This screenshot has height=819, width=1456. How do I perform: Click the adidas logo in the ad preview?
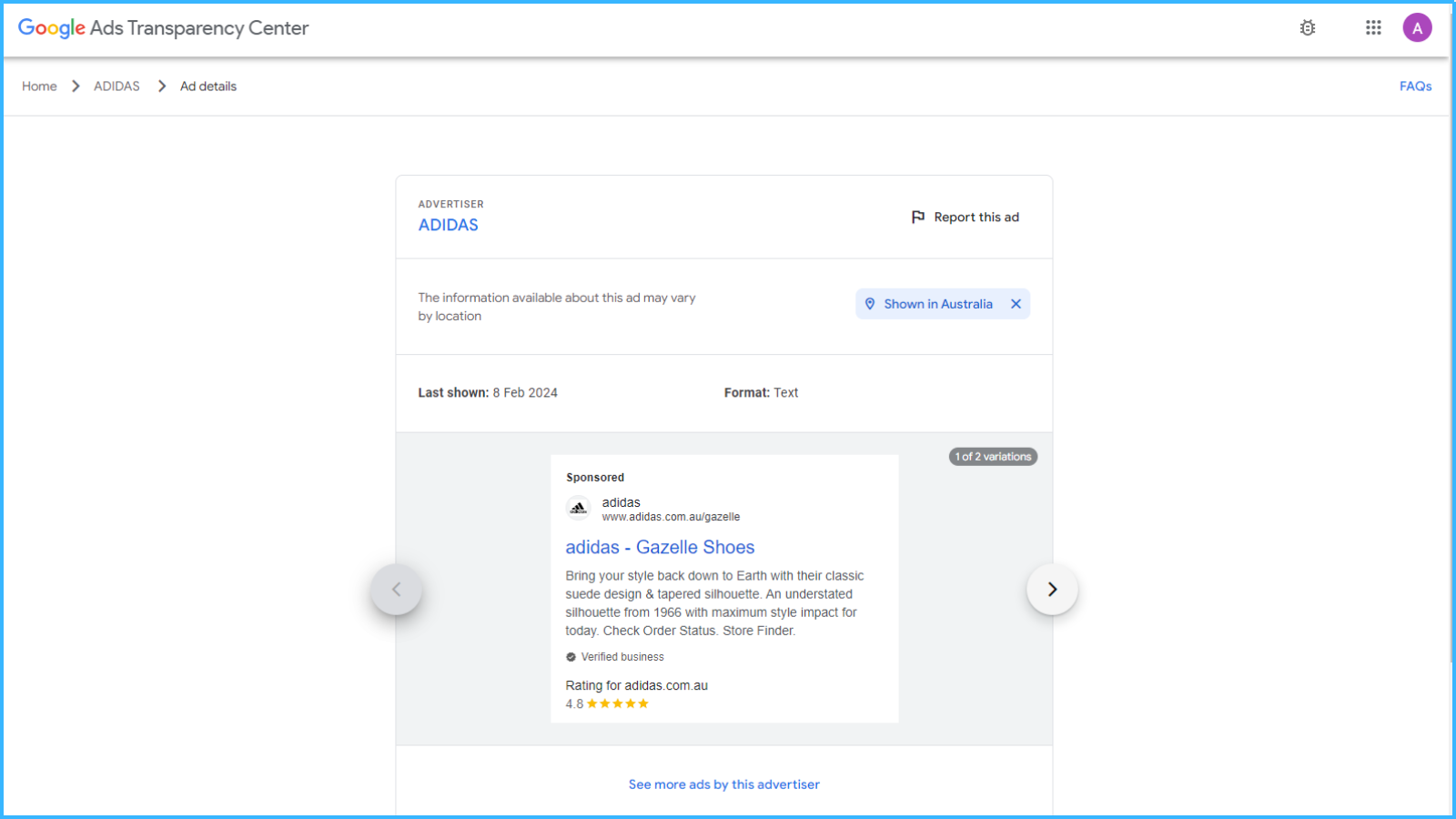578,509
